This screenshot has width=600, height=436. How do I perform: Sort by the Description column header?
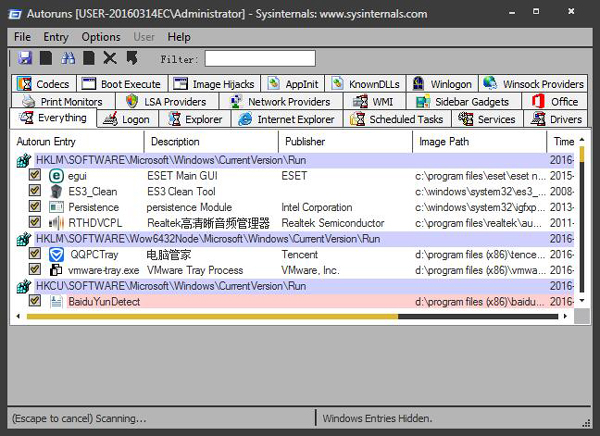tap(211, 142)
